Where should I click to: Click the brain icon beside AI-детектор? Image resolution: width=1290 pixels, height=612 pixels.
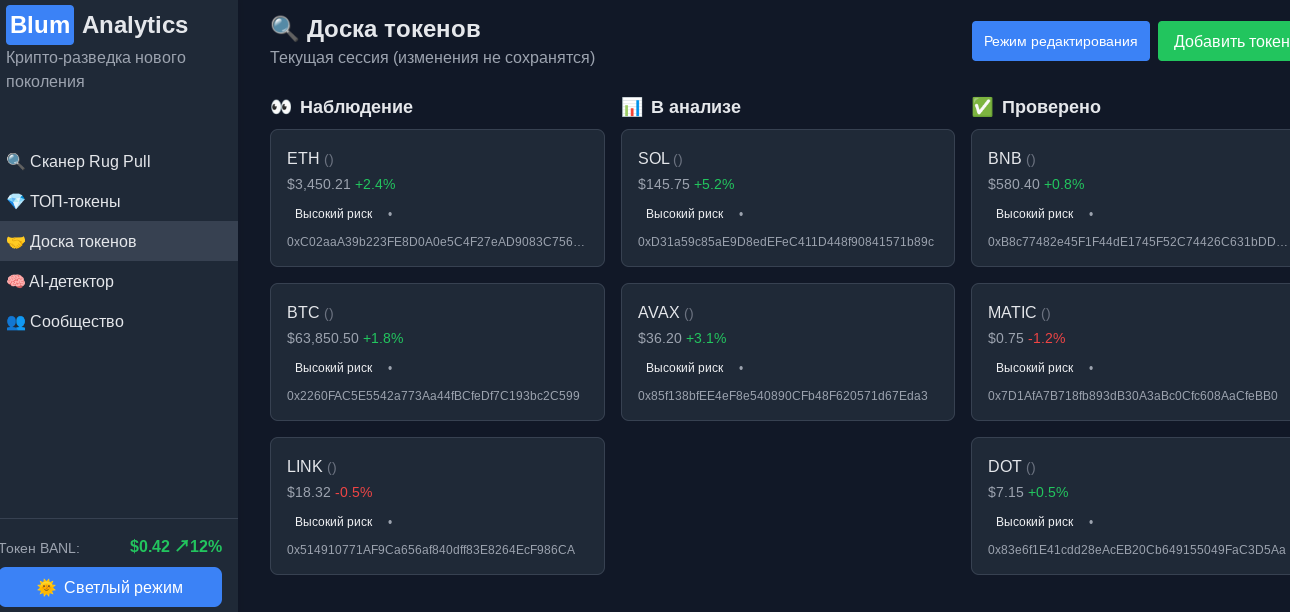coord(15,281)
